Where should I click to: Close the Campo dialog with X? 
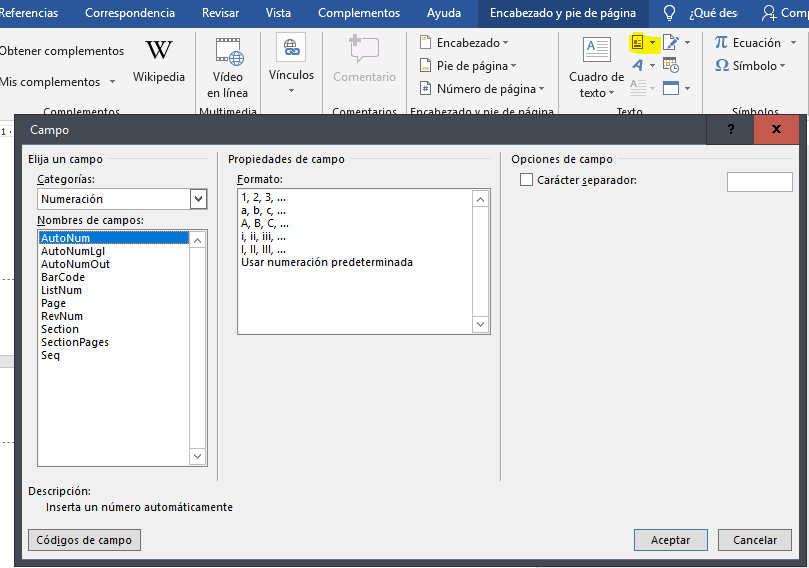tap(776, 129)
